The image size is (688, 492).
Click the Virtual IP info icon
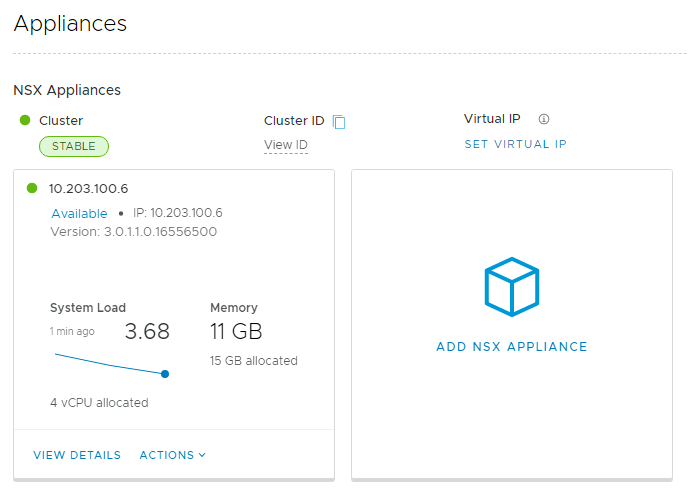pyautogui.click(x=544, y=119)
